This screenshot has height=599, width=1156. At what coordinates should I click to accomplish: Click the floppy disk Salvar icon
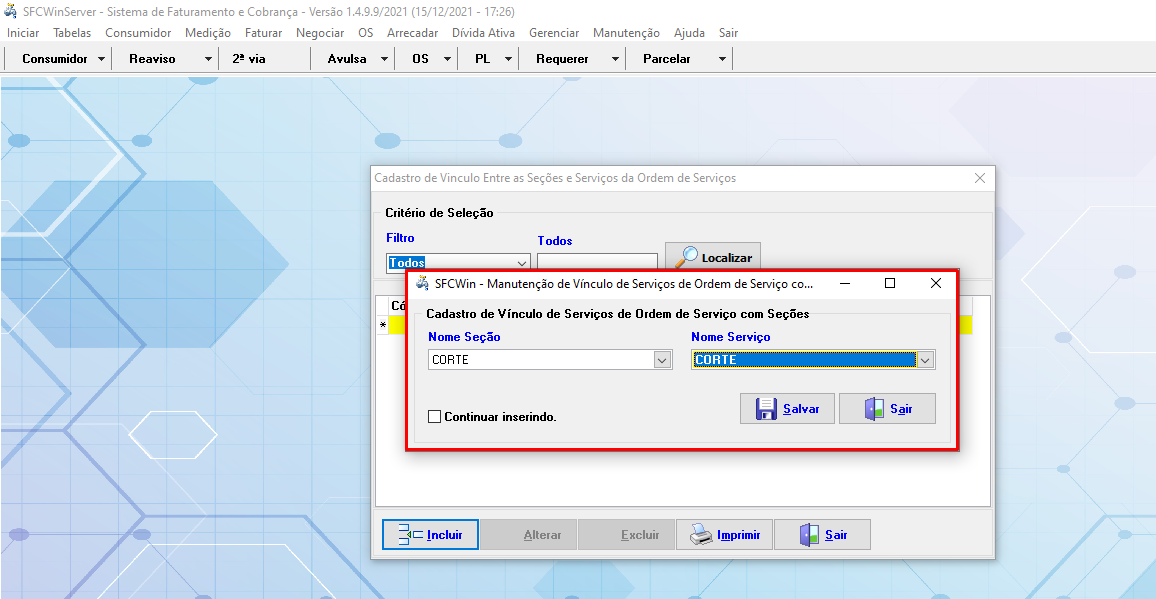[x=766, y=409]
